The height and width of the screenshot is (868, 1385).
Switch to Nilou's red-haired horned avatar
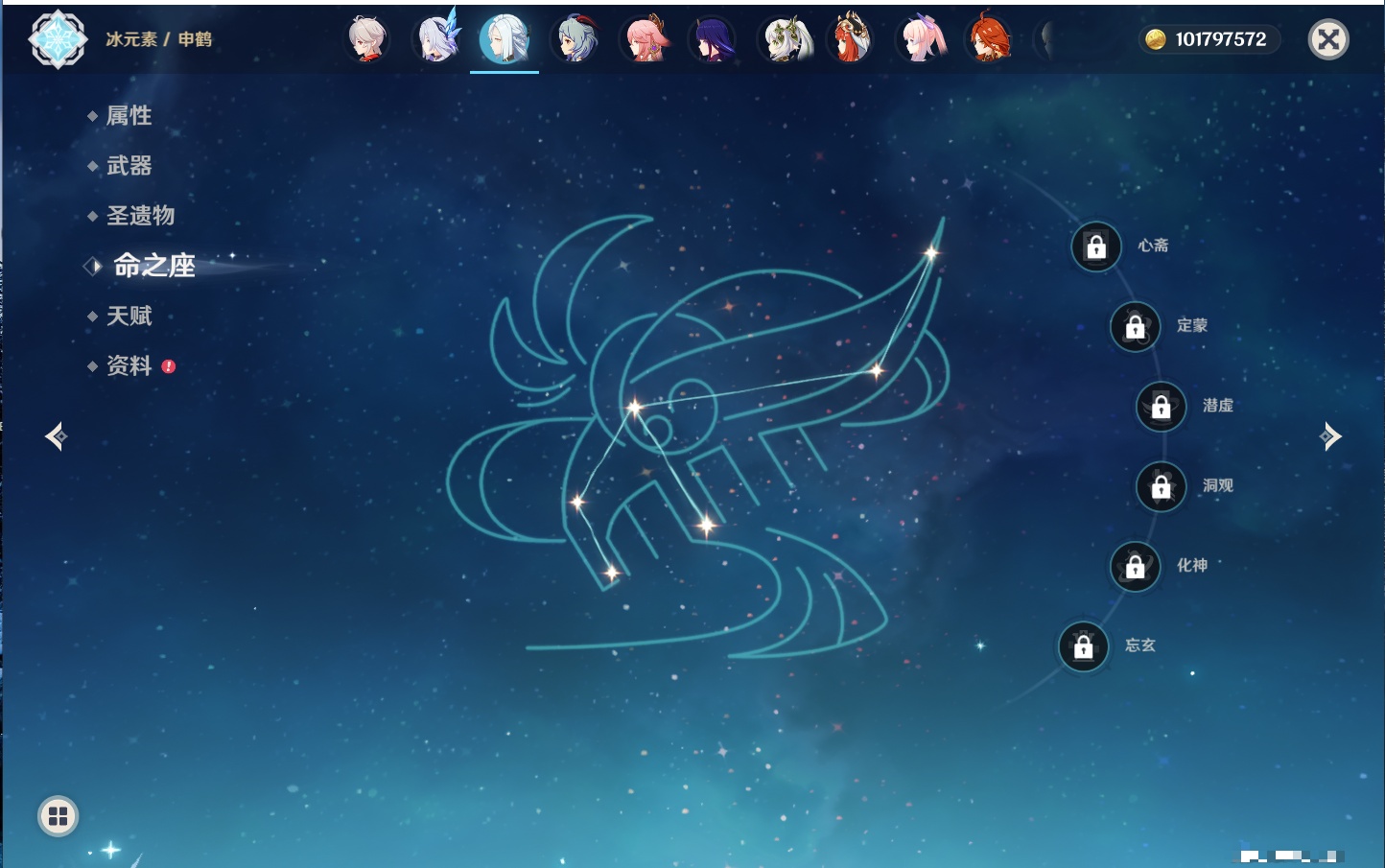(853, 38)
